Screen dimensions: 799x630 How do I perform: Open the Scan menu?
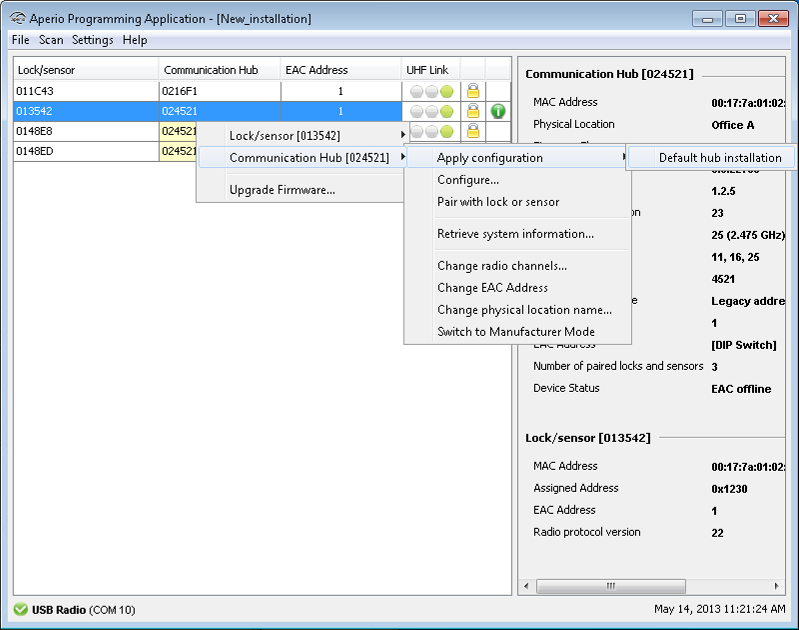51,40
